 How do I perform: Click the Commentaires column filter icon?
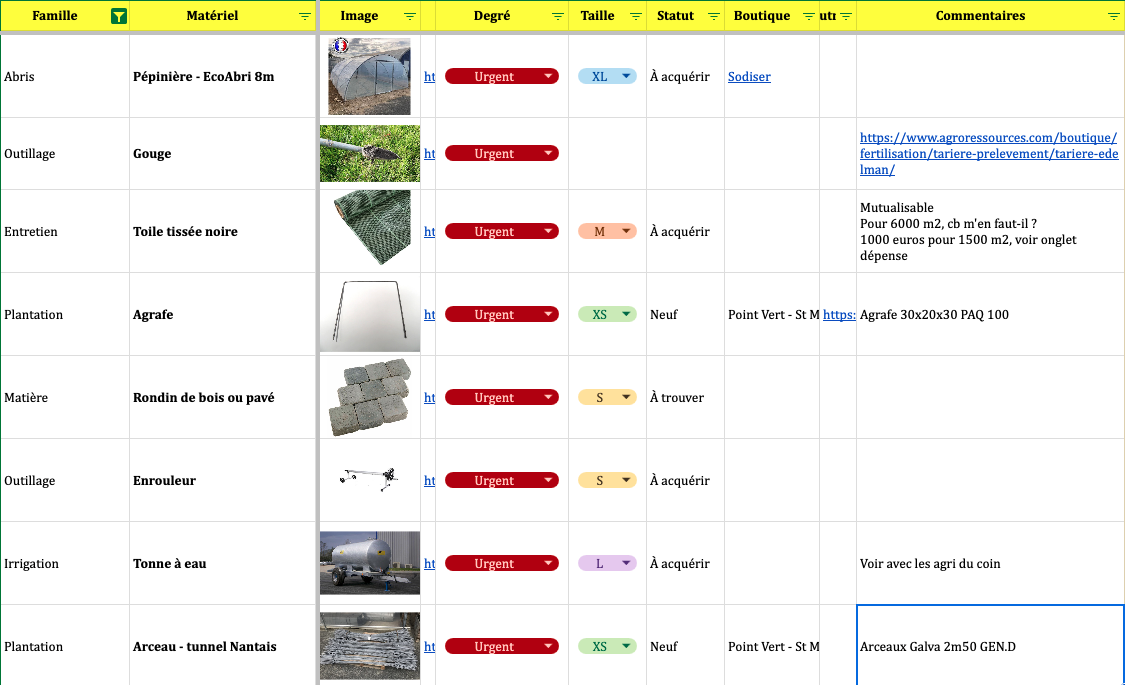[x=1113, y=17]
